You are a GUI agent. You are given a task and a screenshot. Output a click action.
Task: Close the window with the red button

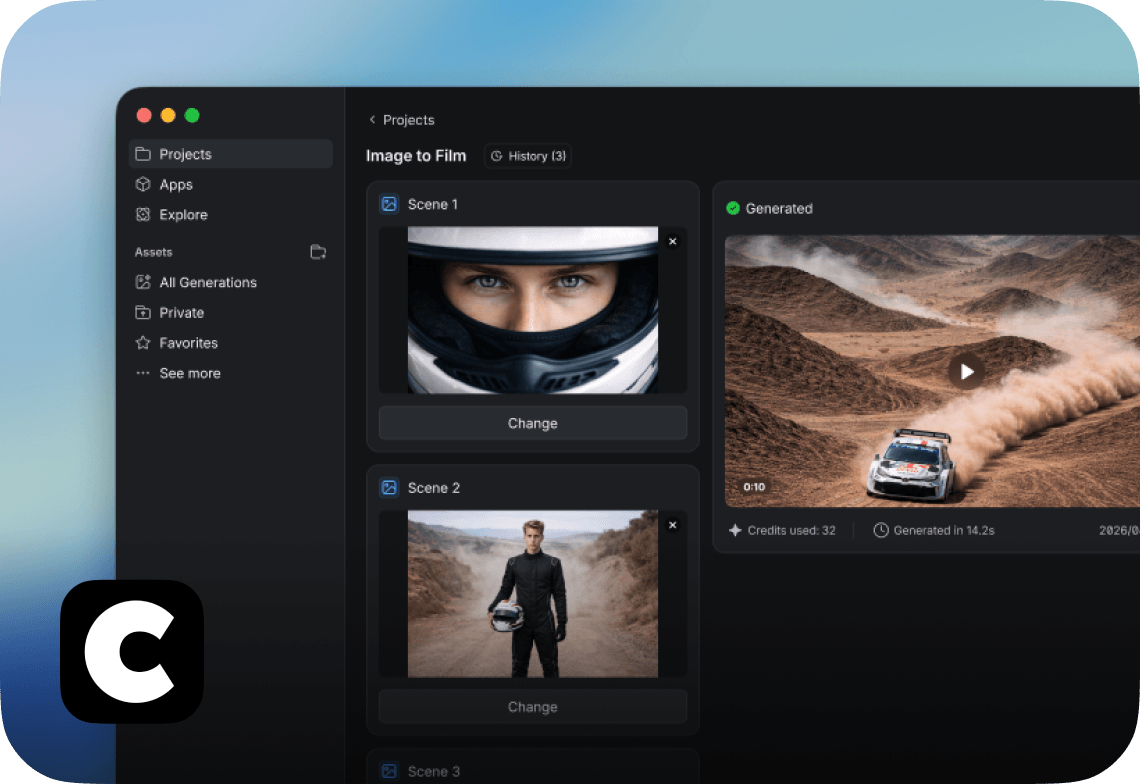click(x=144, y=115)
